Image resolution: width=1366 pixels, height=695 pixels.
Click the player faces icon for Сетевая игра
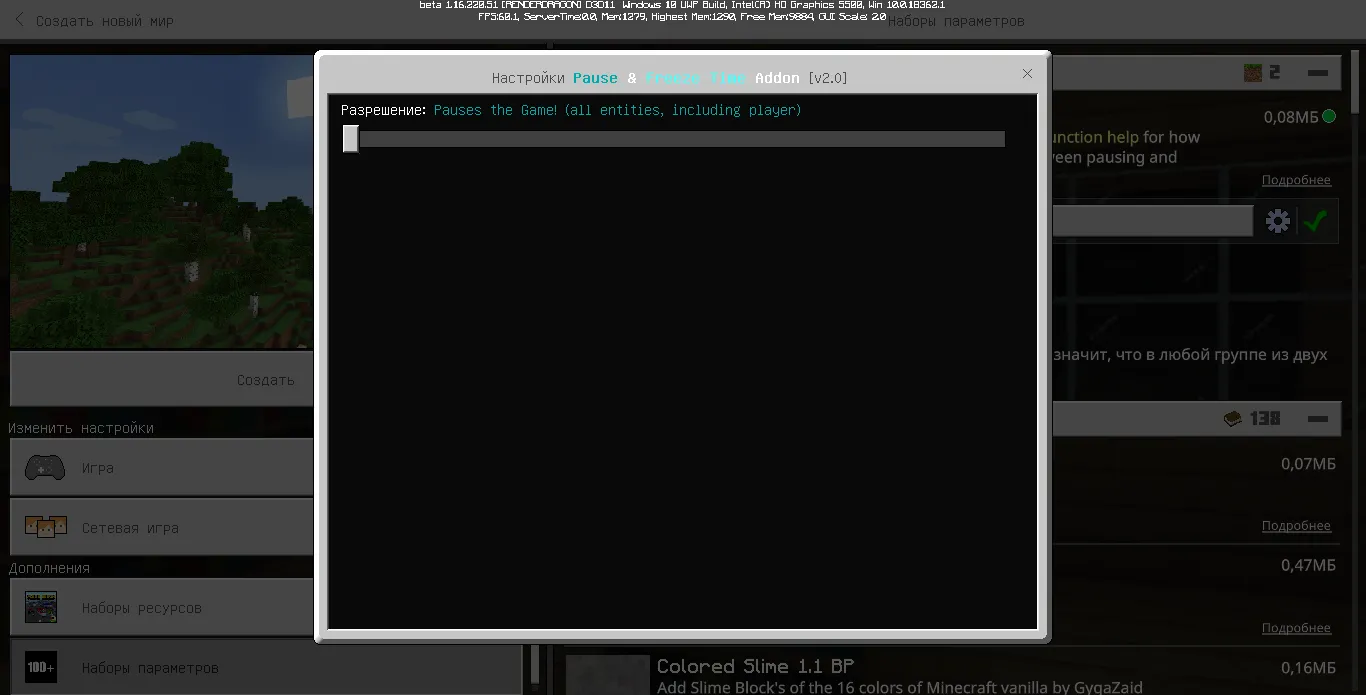click(x=45, y=528)
